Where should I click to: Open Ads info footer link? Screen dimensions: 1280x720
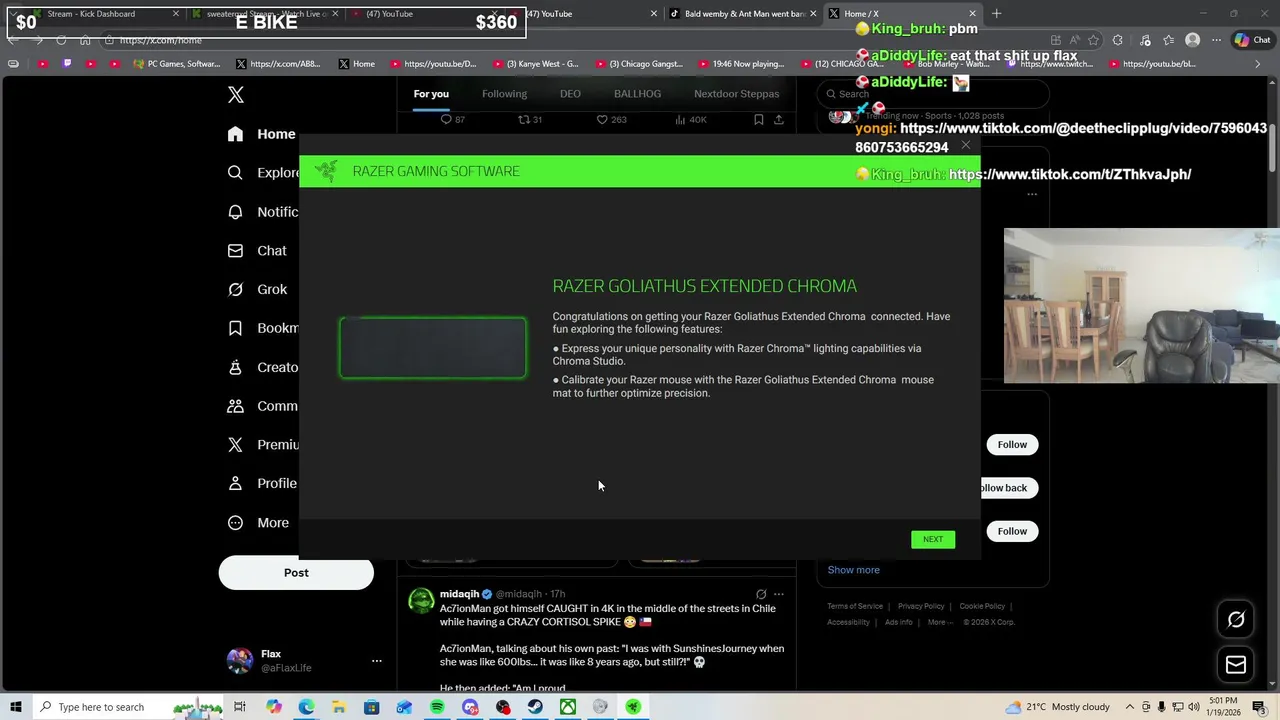click(x=899, y=622)
